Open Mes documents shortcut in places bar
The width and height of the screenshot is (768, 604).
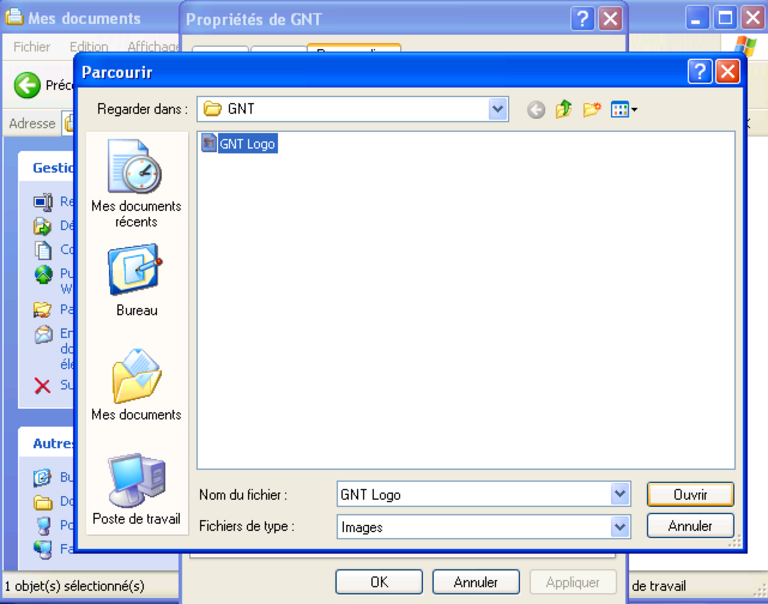(x=136, y=385)
